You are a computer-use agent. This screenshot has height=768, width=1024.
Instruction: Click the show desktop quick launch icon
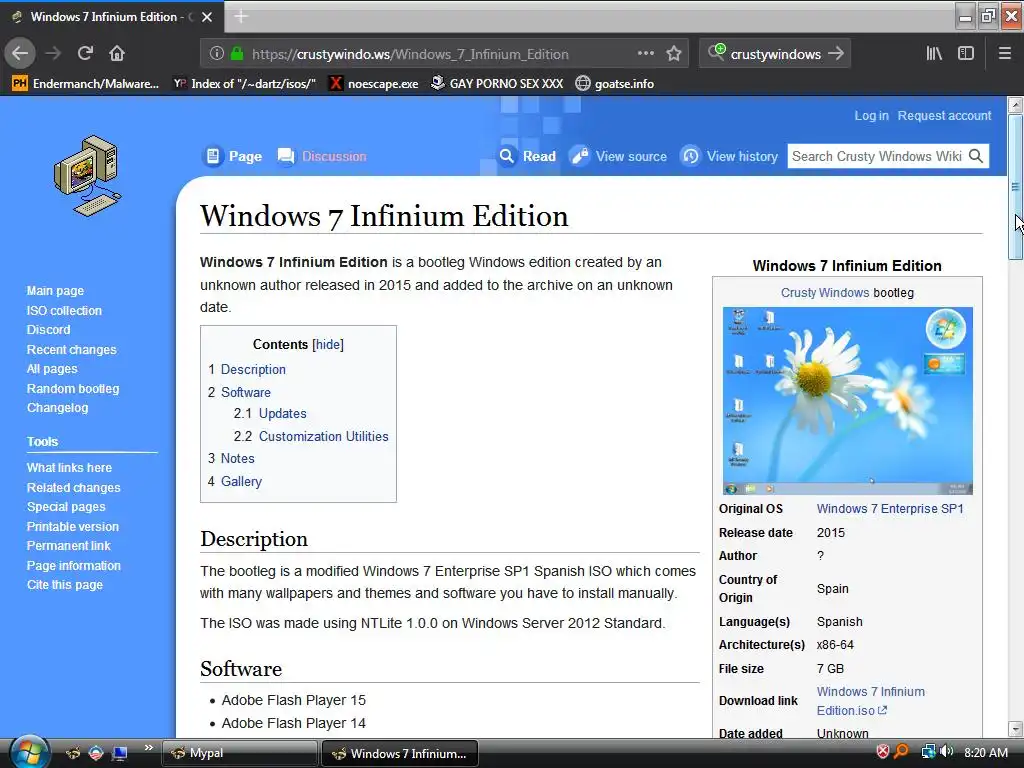[x=119, y=754]
